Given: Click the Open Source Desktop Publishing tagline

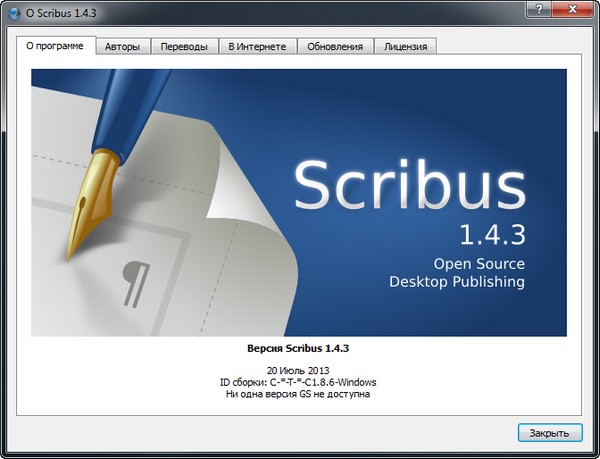Looking at the screenshot, I should pos(457,272).
